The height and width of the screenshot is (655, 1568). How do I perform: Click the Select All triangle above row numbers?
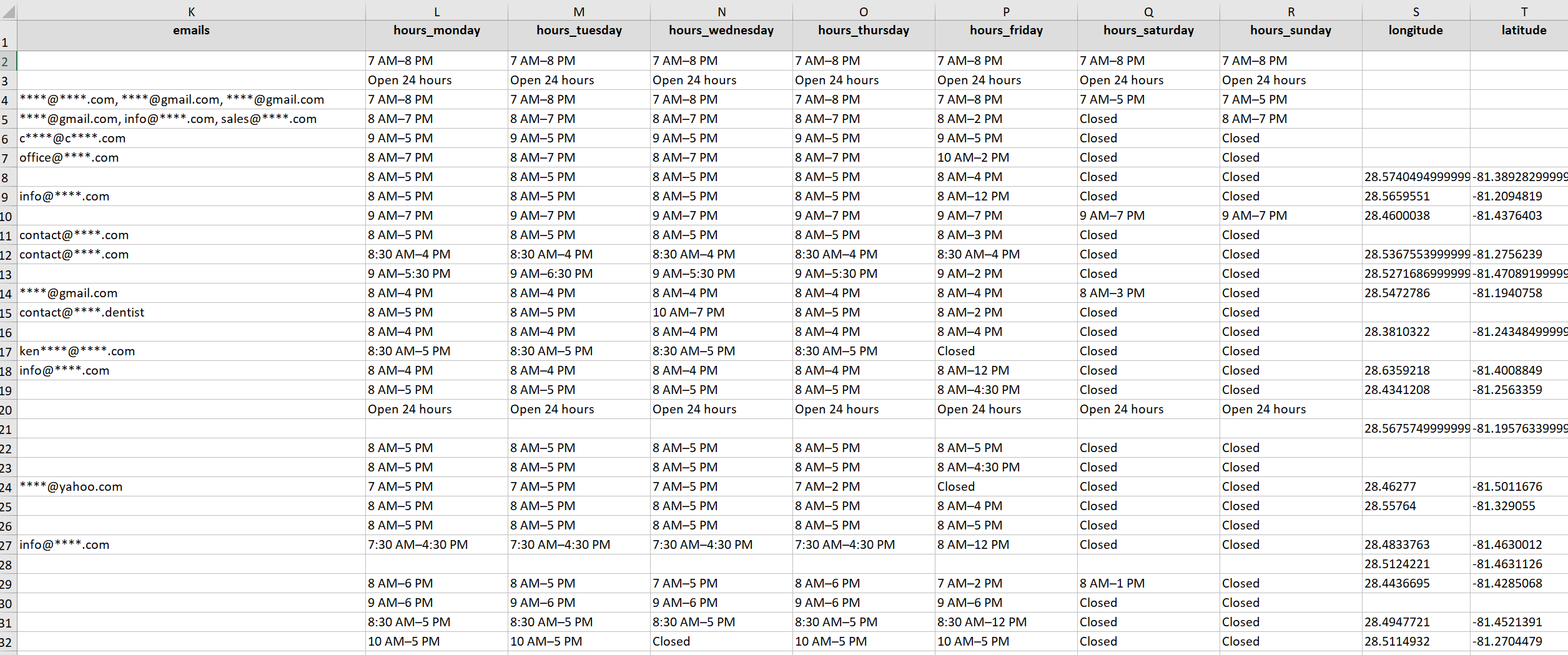[8, 11]
